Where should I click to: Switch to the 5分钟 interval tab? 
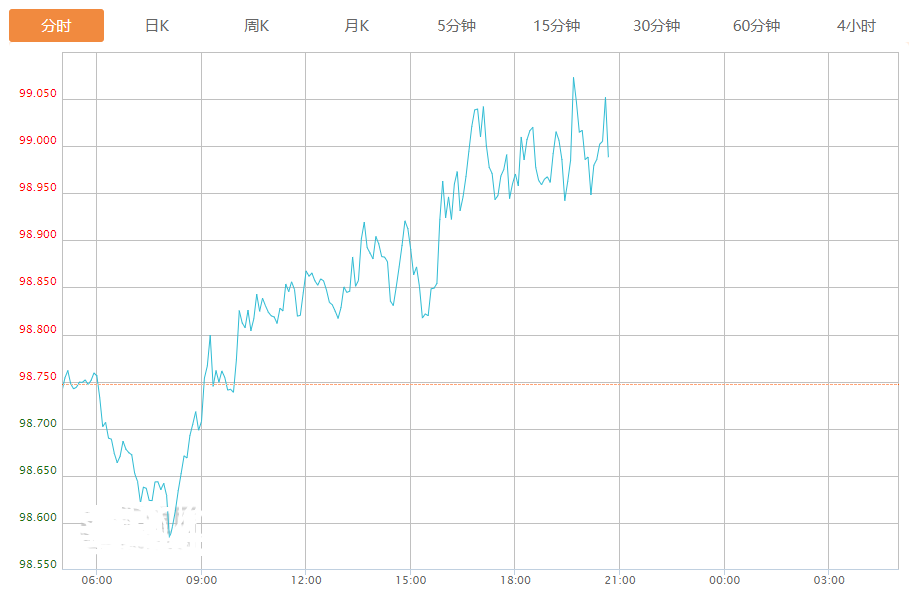point(457,26)
